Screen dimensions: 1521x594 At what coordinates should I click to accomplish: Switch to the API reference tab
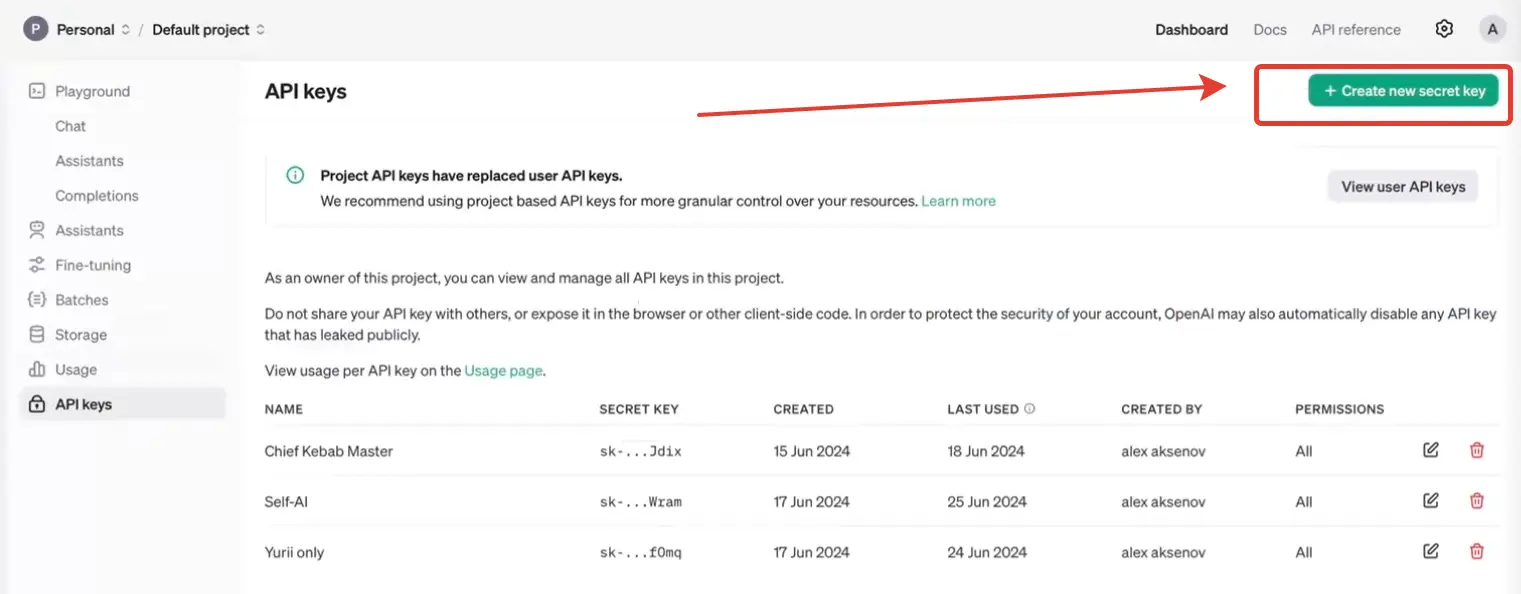coord(1356,30)
